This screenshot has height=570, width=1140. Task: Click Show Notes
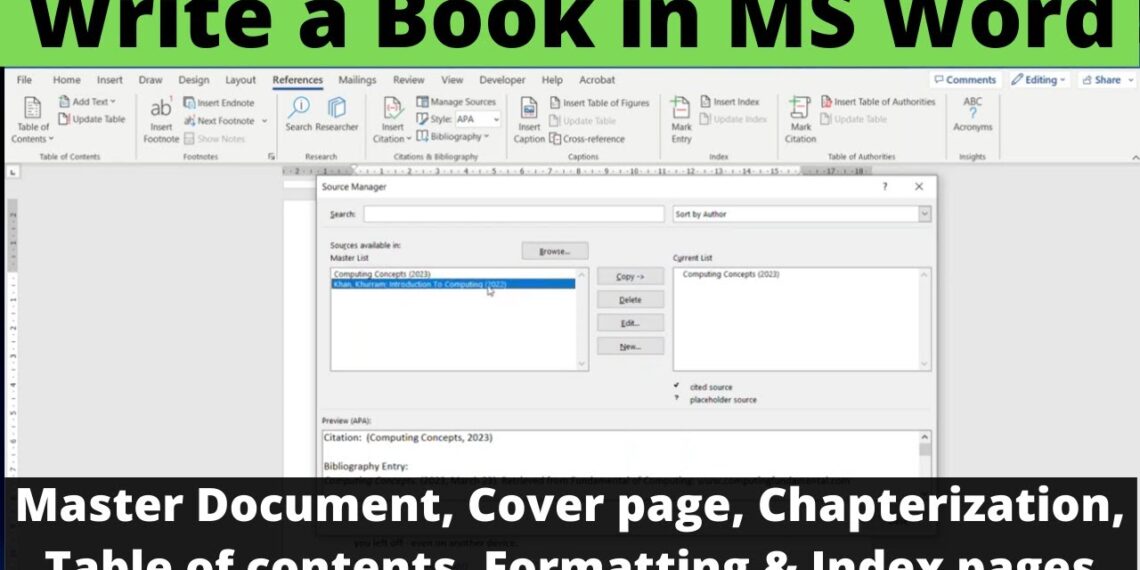pos(214,138)
